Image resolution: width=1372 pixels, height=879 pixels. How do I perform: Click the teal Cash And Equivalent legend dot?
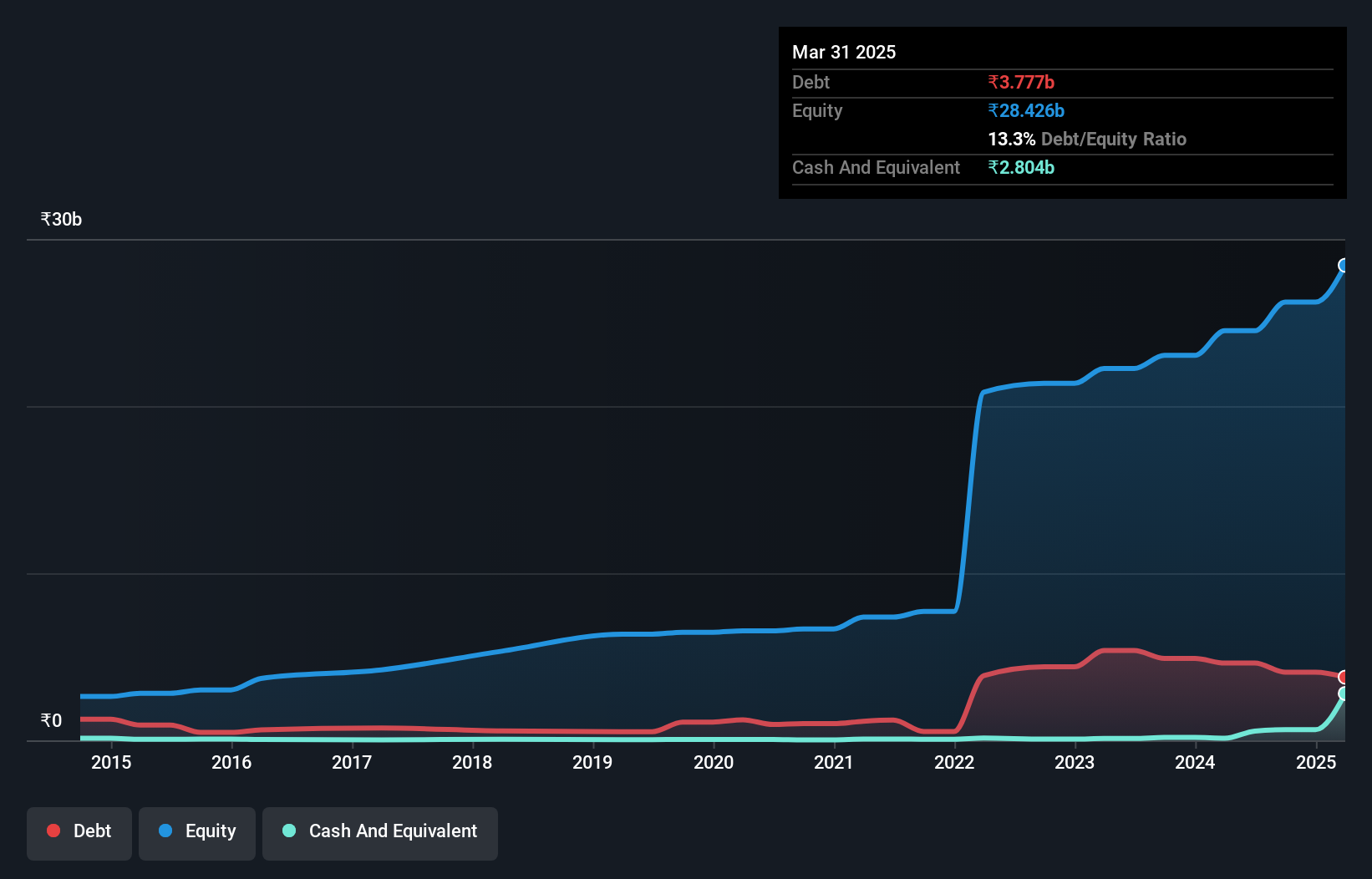point(288,831)
